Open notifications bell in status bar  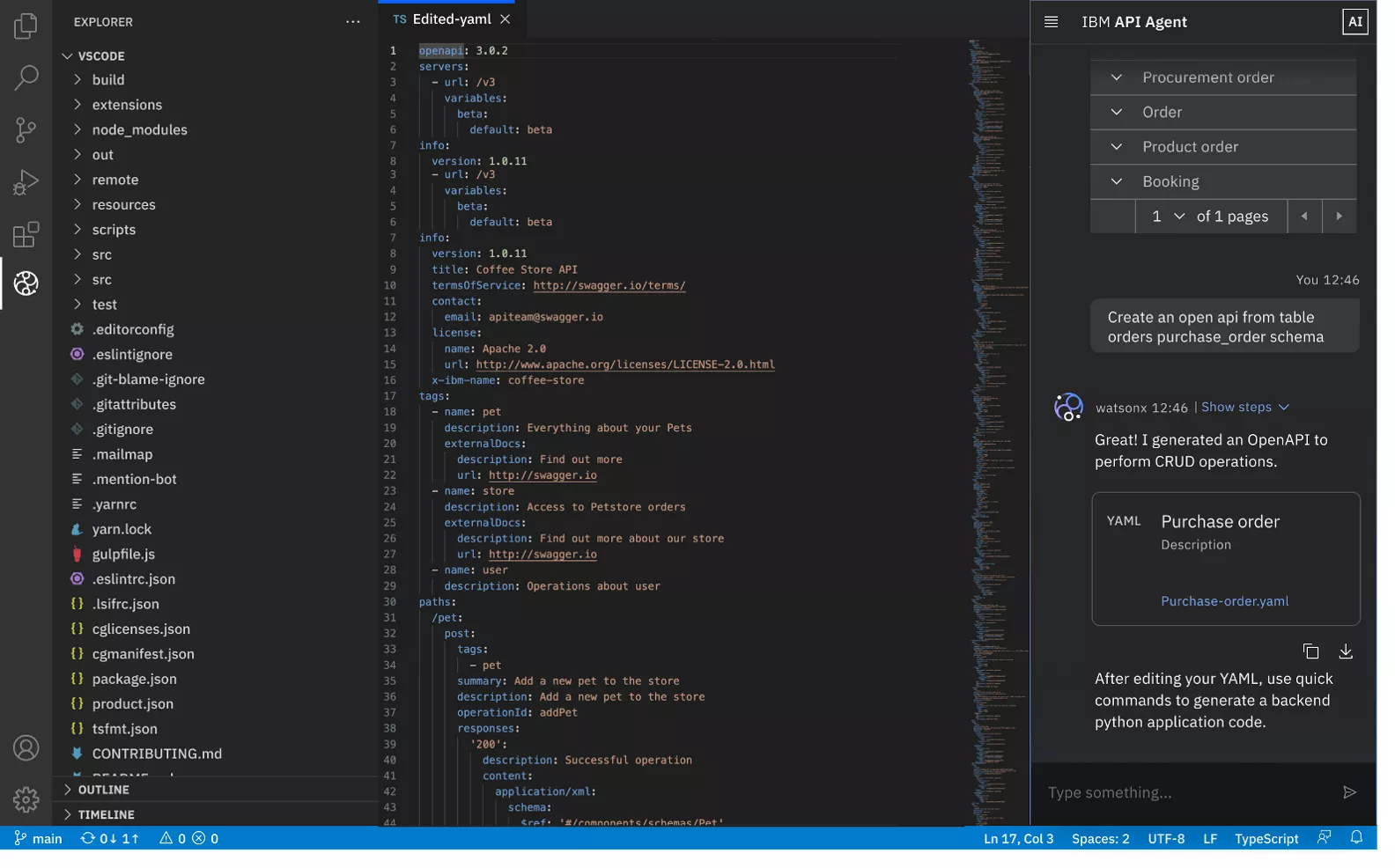[x=1356, y=838]
